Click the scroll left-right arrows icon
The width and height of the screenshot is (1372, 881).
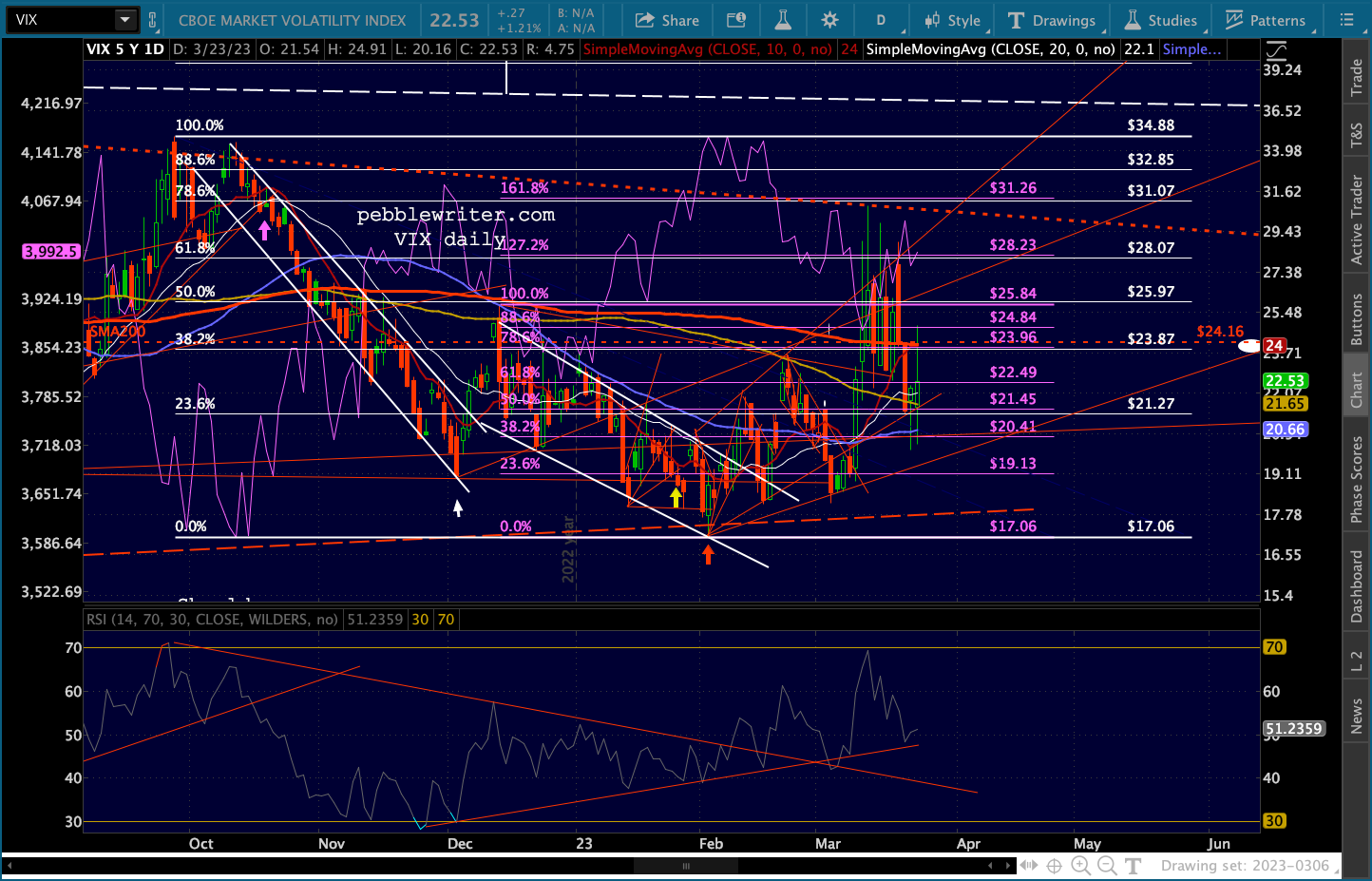click(1028, 865)
